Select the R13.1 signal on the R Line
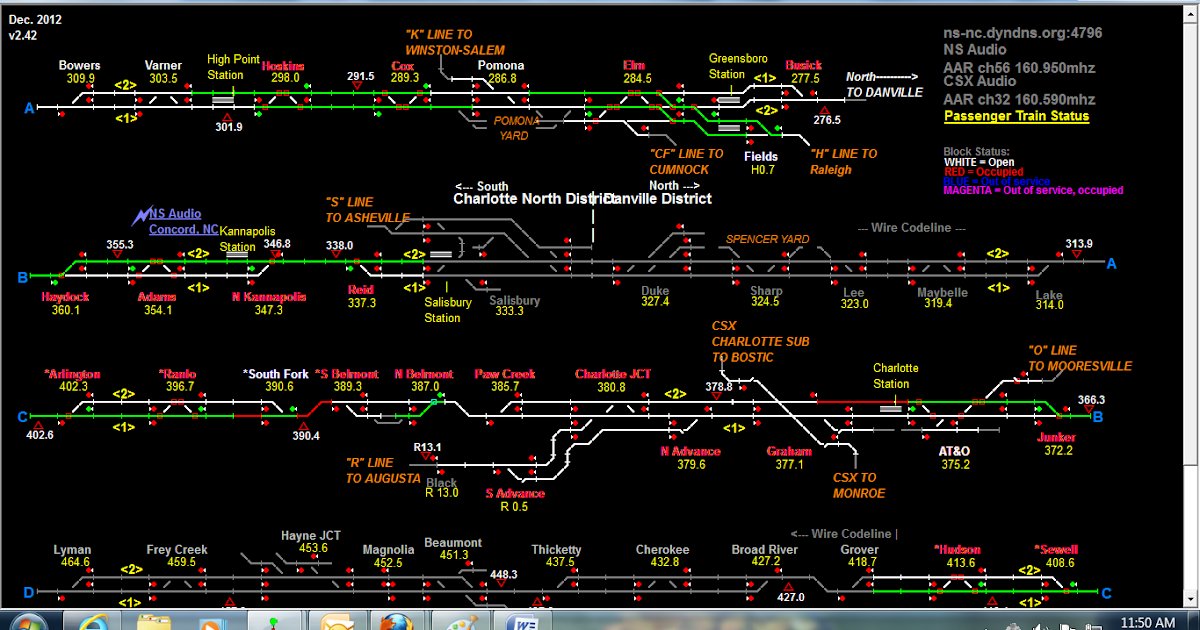Viewport: 1200px width, 630px height. (x=428, y=458)
